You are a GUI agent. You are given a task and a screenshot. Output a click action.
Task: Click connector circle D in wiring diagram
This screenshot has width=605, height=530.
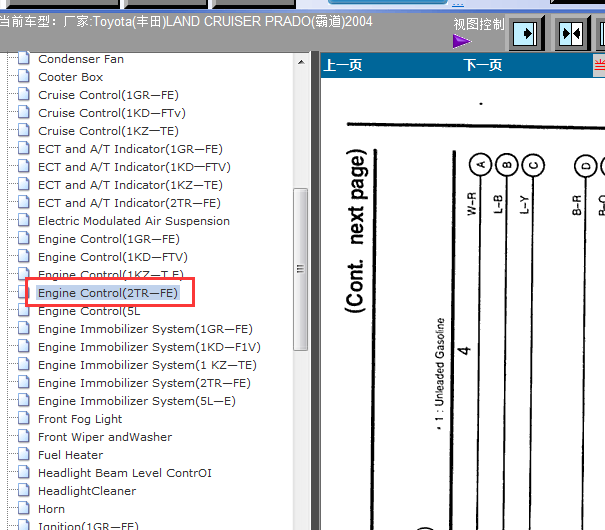586,166
